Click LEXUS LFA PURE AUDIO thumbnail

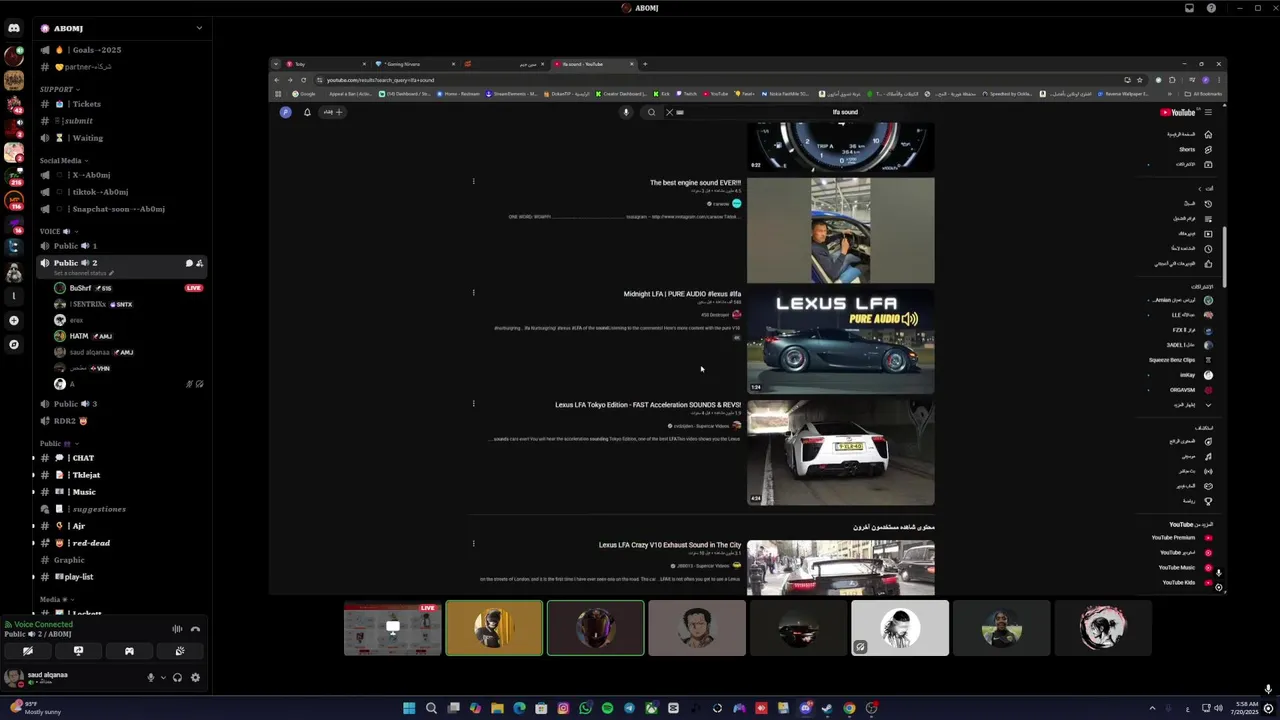click(841, 341)
